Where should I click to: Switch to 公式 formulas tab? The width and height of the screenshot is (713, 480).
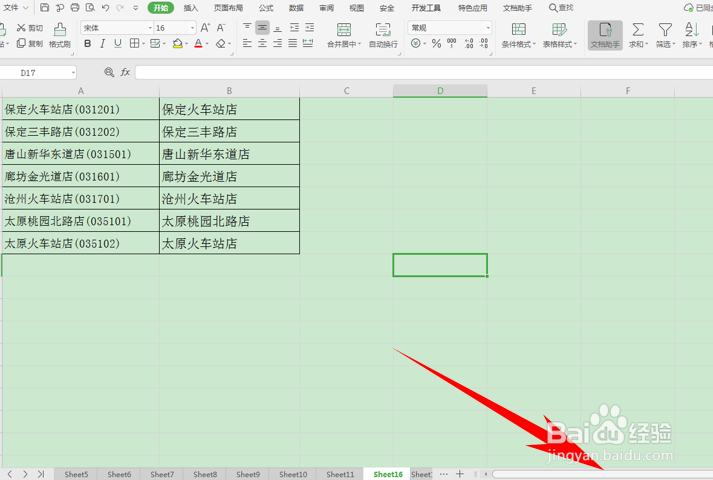[266, 8]
